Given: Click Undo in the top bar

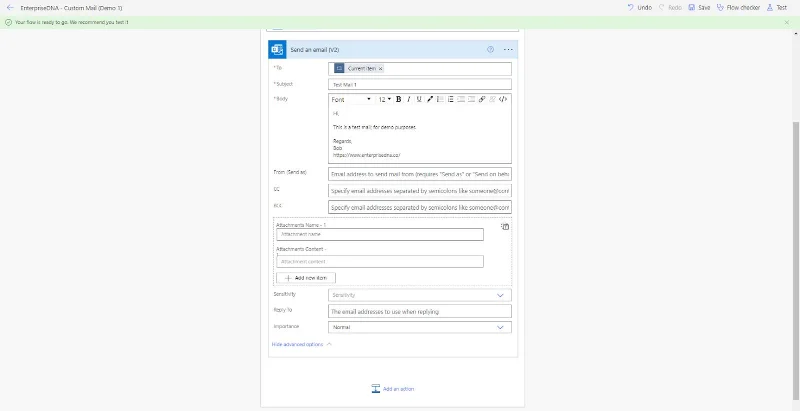Looking at the screenshot, I should 639,8.
